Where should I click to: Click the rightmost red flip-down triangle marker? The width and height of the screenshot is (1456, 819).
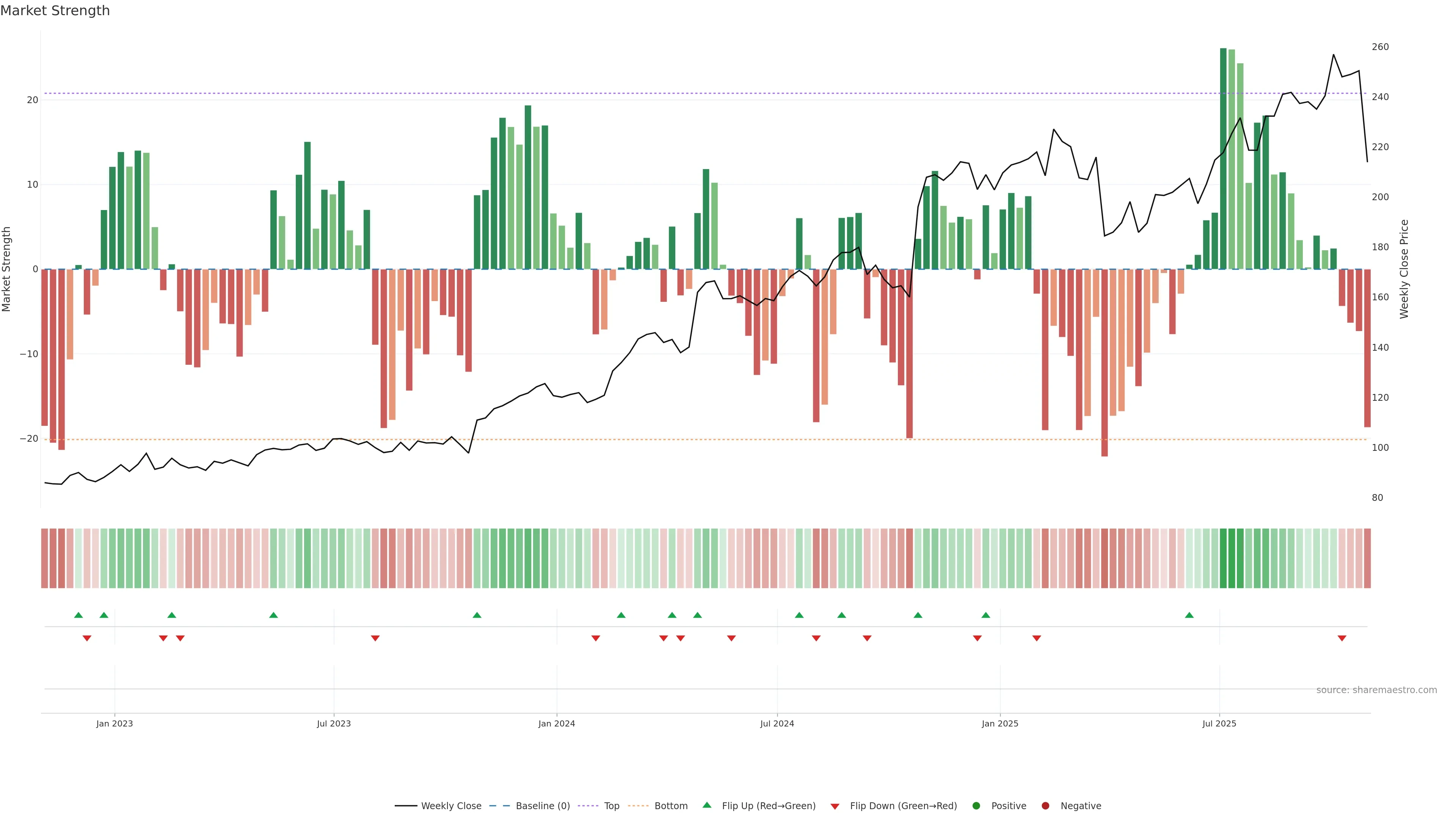click(1342, 638)
